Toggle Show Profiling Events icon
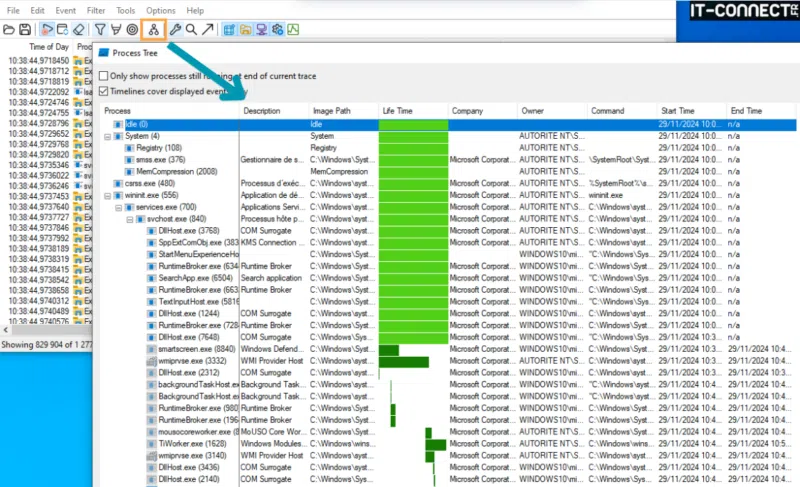Screen dimensions: 800x487 pyautogui.click(x=293, y=30)
